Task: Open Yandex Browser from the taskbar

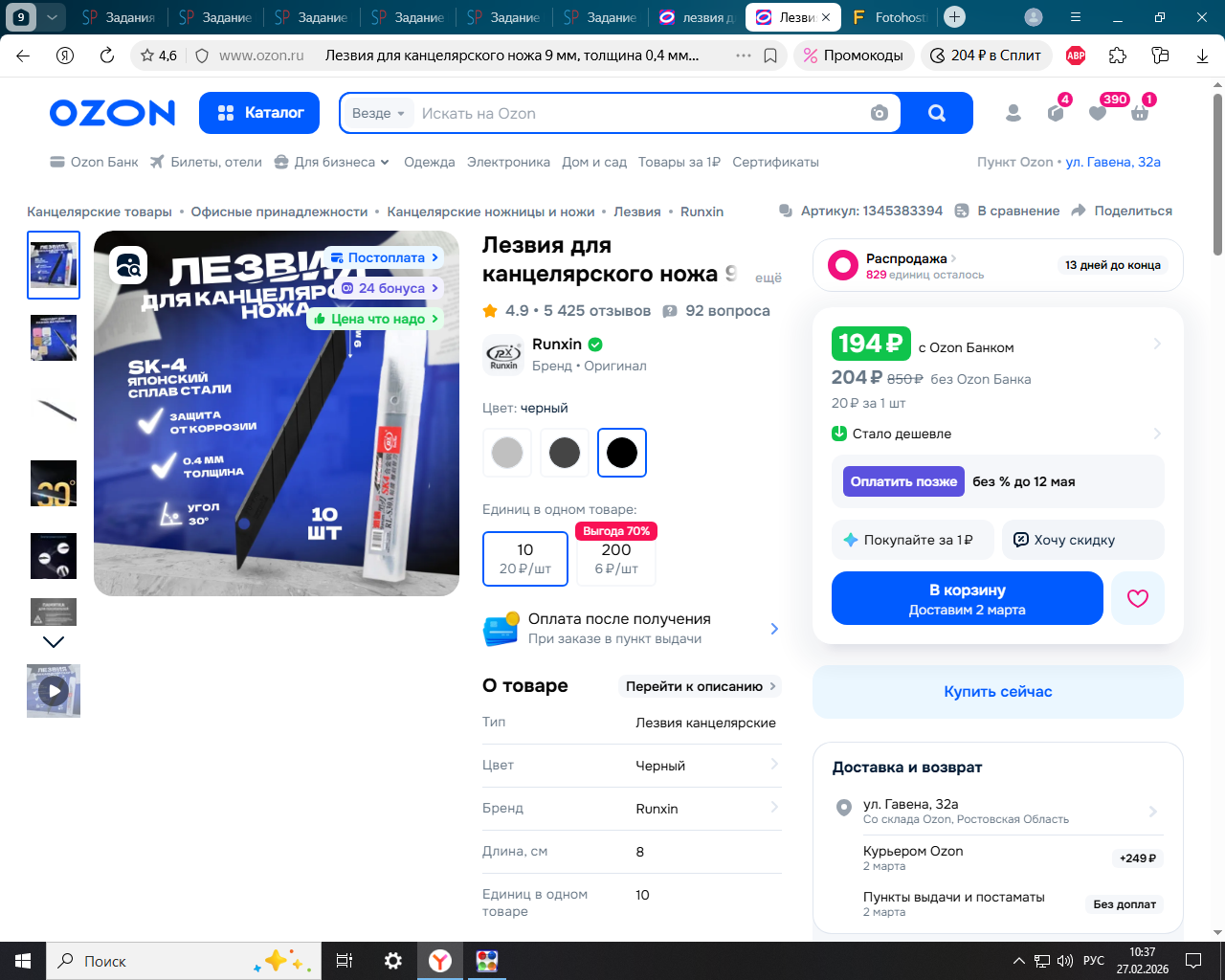Action: pyautogui.click(x=440, y=961)
